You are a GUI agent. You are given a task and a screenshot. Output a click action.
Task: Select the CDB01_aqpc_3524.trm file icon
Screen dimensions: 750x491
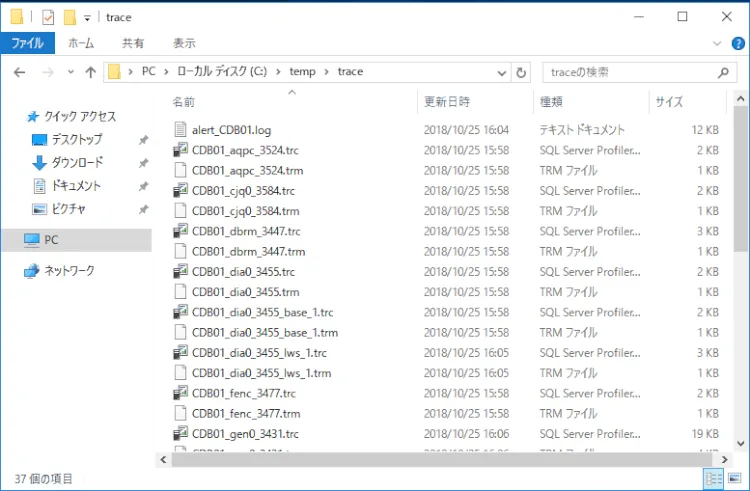coord(180,170)
